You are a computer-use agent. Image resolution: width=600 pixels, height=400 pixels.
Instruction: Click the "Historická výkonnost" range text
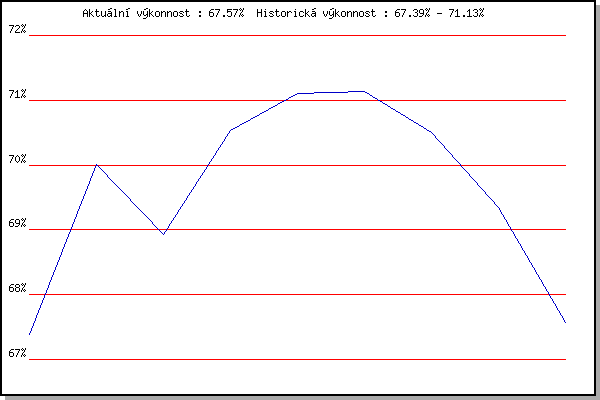[x=370, y=13]
